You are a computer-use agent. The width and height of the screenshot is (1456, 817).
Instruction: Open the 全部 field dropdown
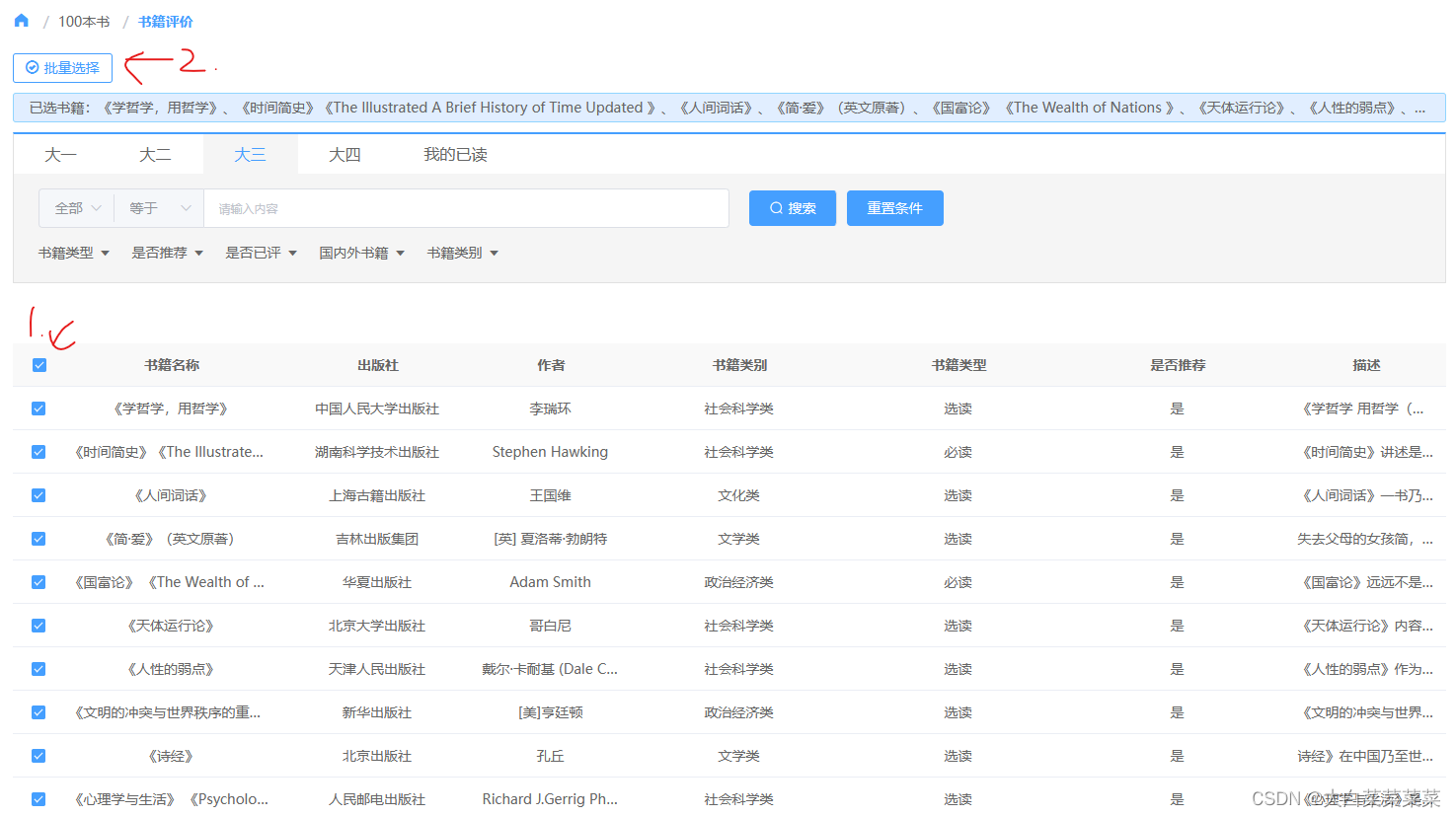[x=77, y=208]
